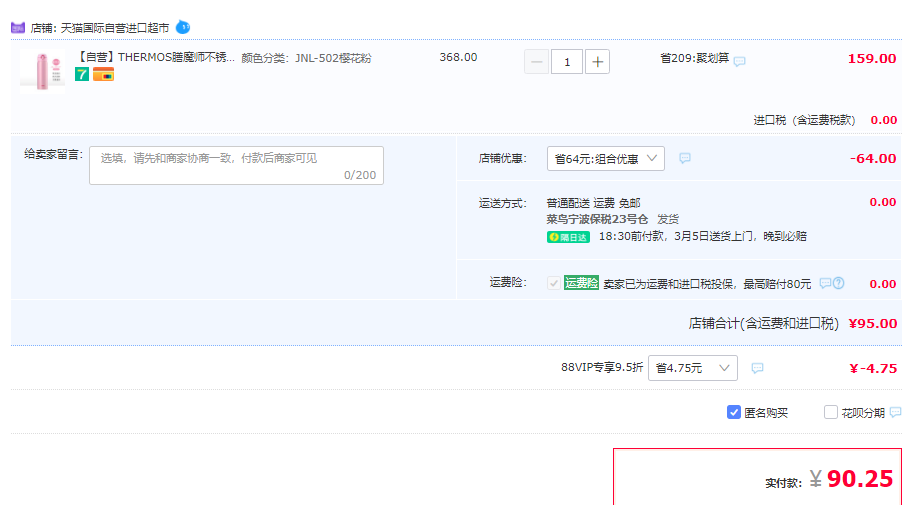Increase quantity with the plus button
916x505 pixels.
(597, 62)
